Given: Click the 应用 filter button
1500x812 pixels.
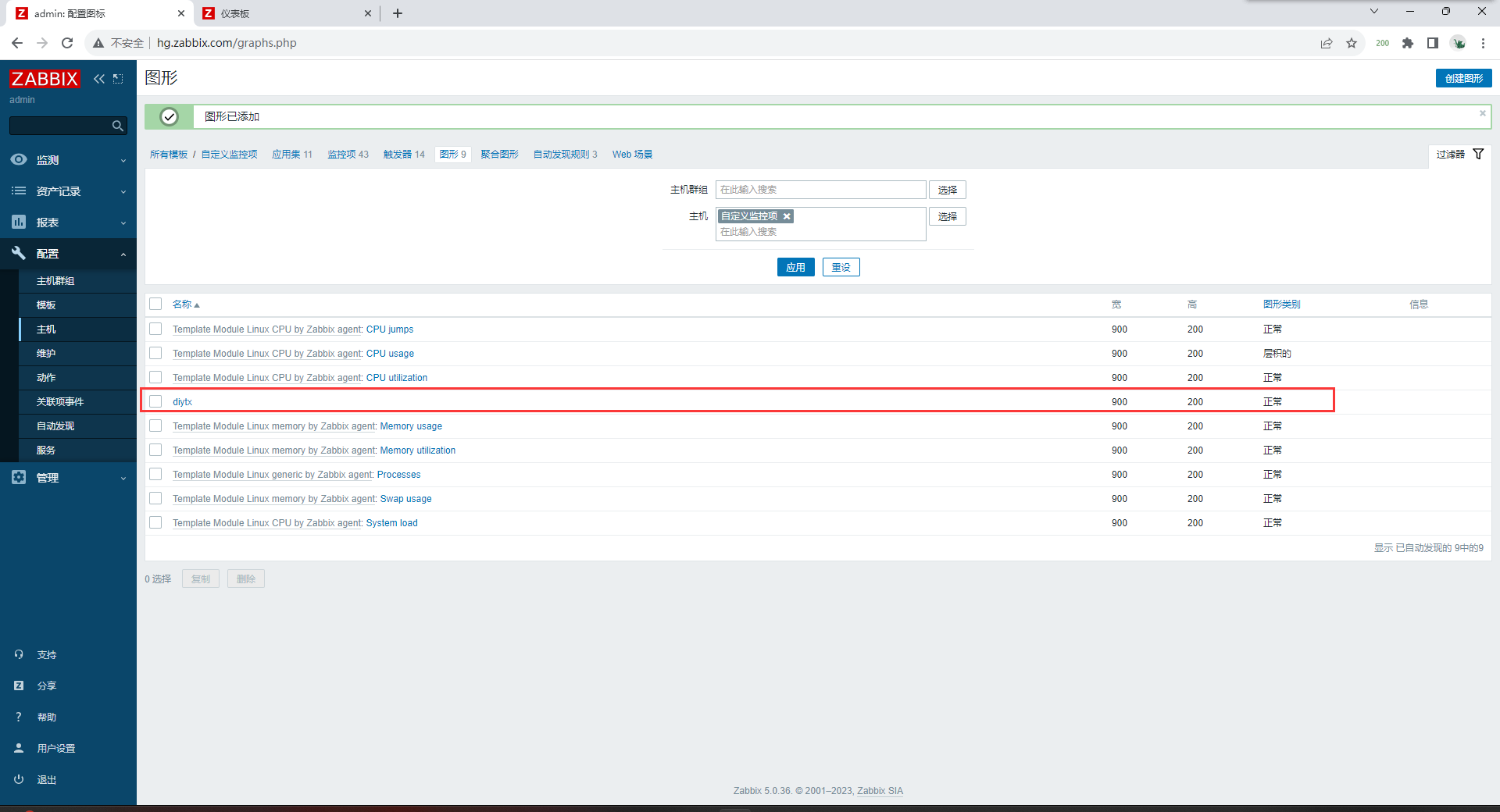Looking at the screenshot, I should pos(795,267).
